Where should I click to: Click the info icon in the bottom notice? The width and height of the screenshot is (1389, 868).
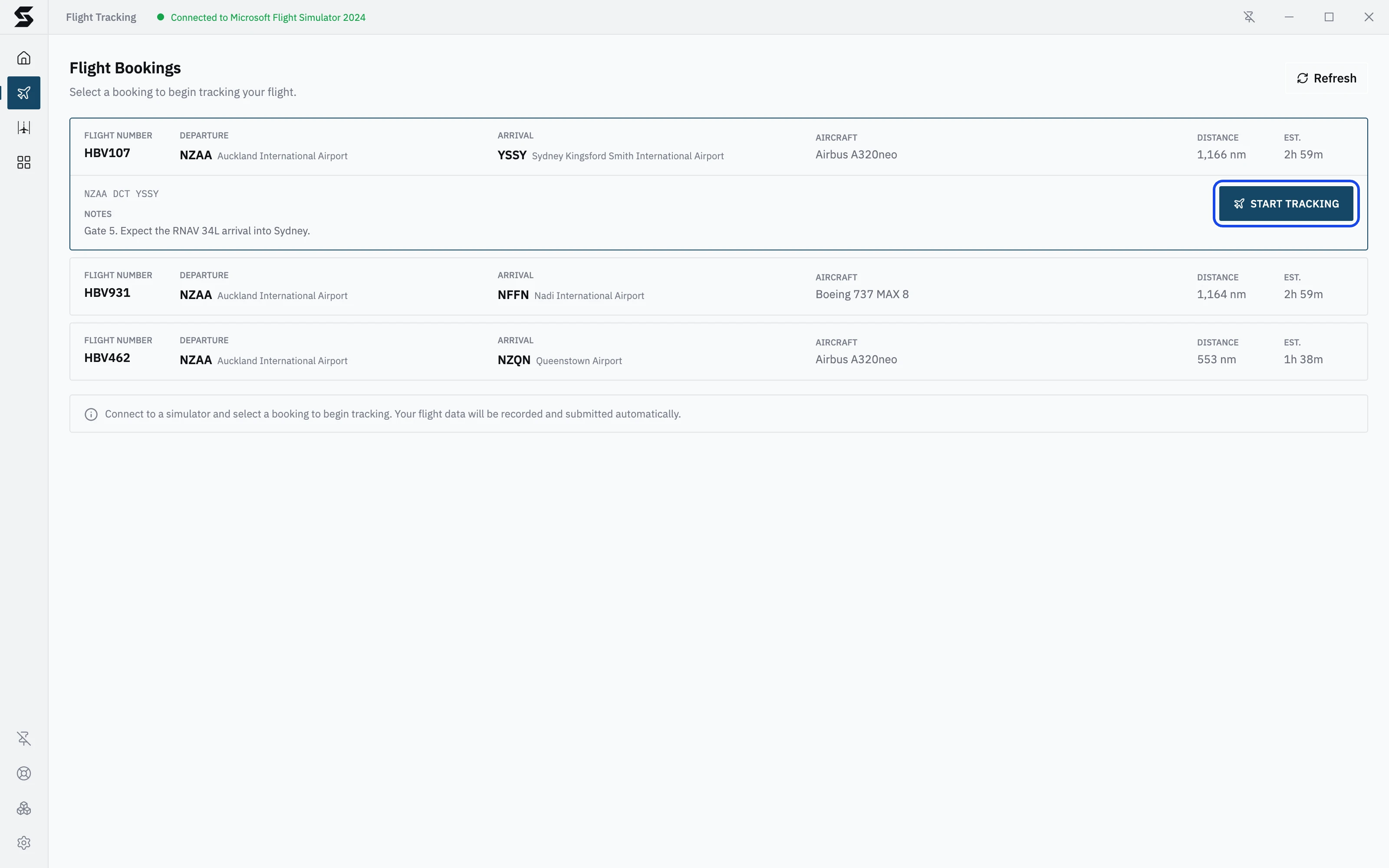[91, 414]
